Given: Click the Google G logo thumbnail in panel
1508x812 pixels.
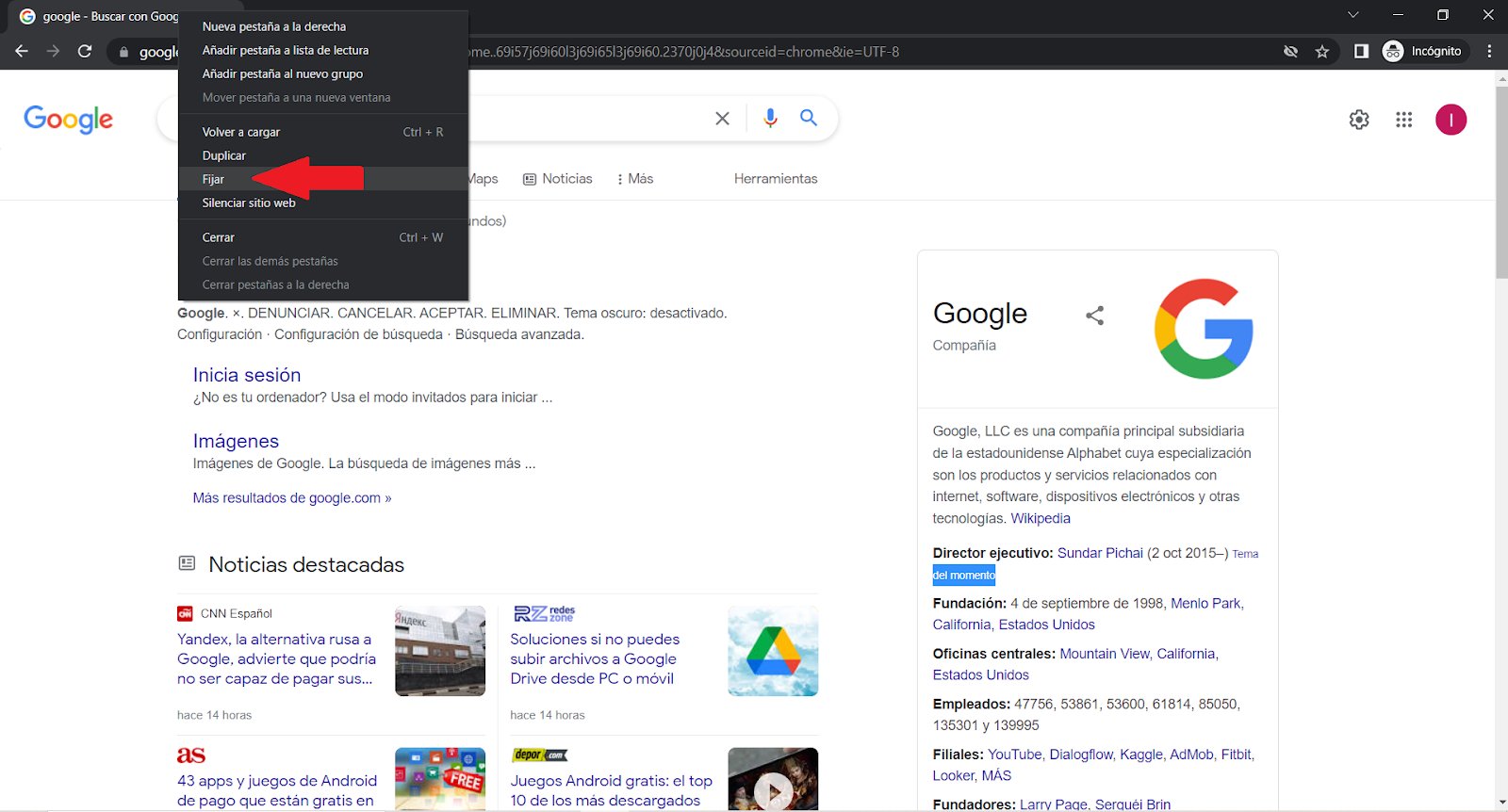Looking at the screenshot, I should pos(1205,329).
